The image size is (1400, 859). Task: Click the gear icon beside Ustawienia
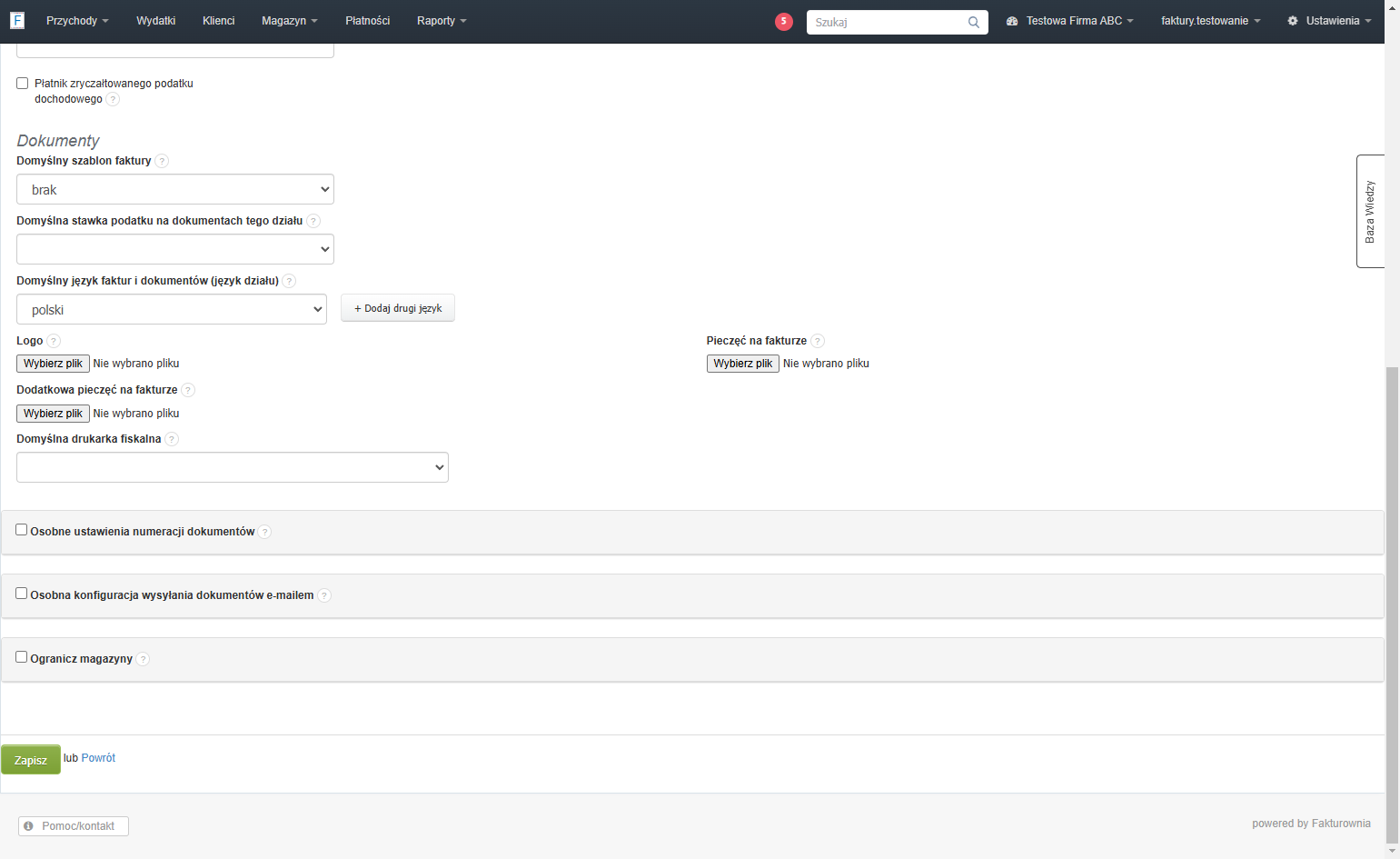[x=1293, y=21]
